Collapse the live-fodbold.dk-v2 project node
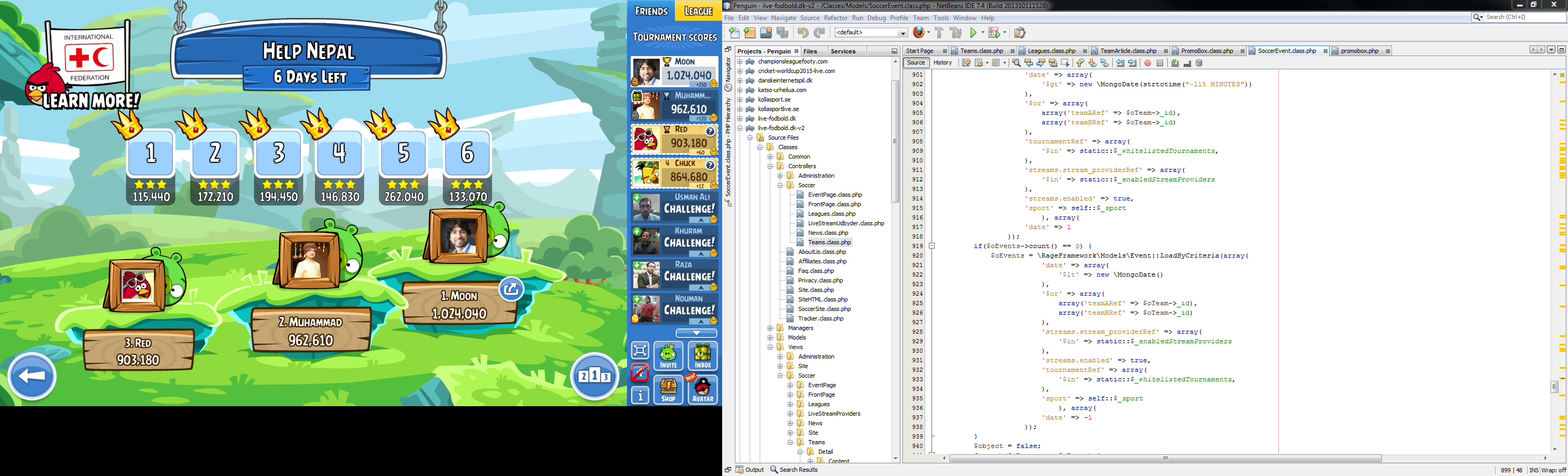The width and height of the screenshot is (1568, 476). (x=740, y=129)
